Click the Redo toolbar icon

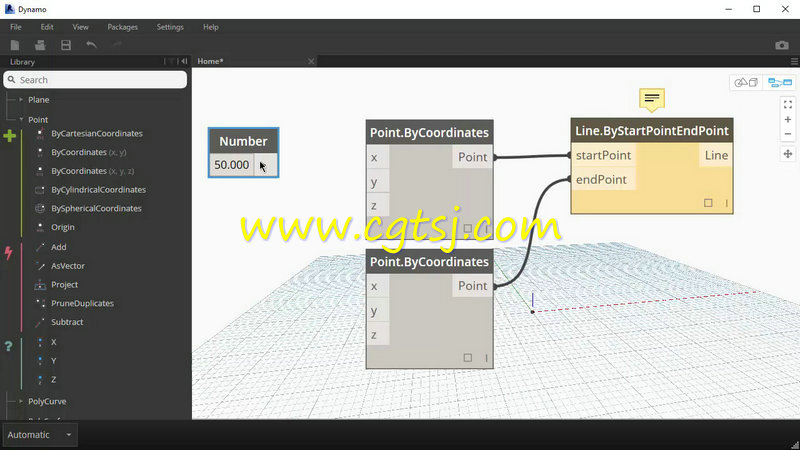coord(117,45)
